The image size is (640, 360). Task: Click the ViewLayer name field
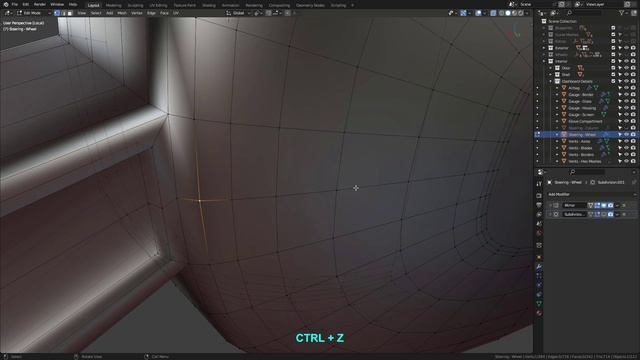point(604,4)
